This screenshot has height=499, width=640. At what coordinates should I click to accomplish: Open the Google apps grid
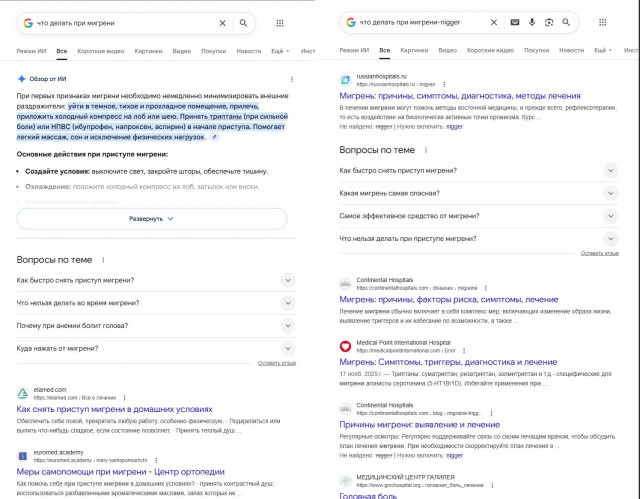[x=279, y=22]
